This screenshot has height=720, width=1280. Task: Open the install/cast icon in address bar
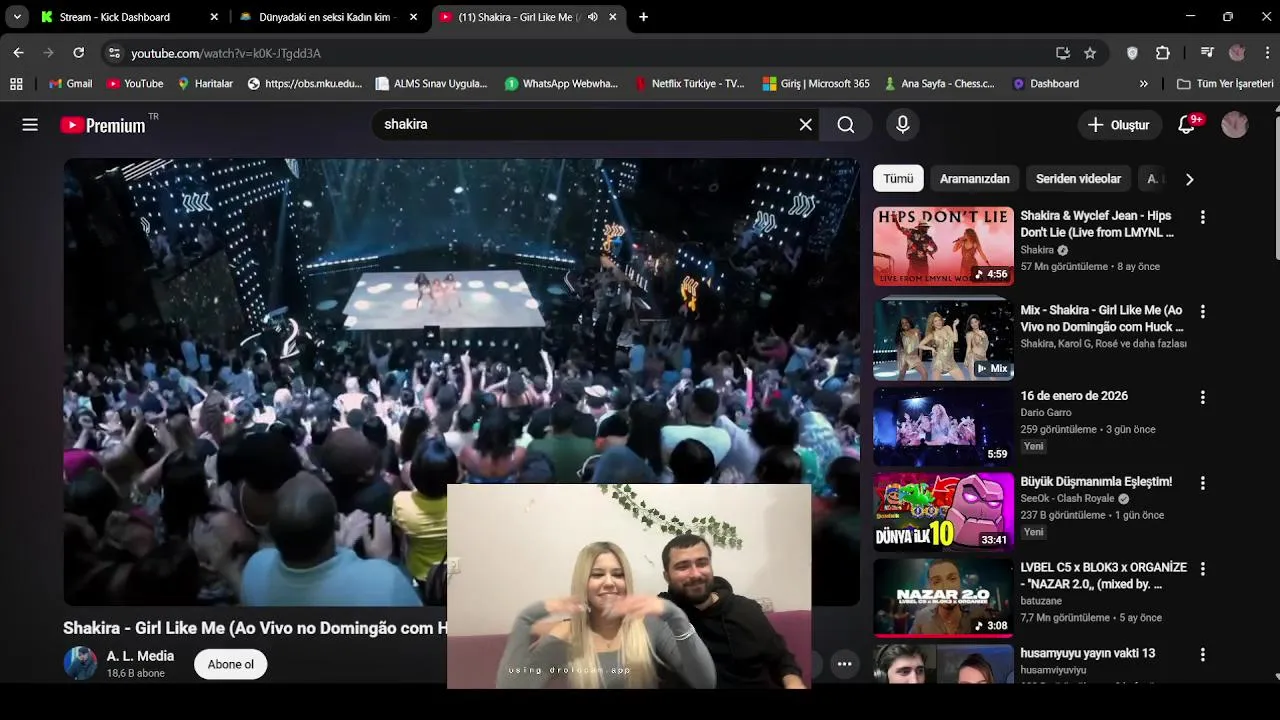click(1063, 53)
